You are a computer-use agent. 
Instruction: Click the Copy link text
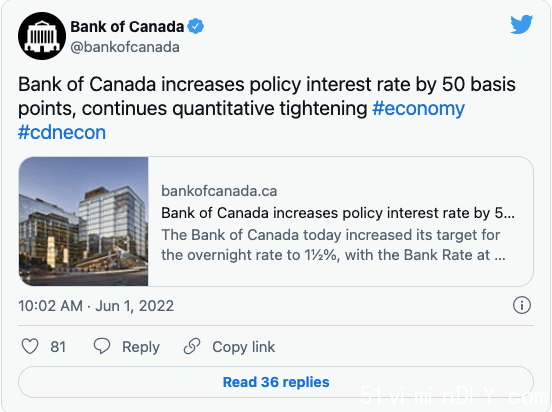[243, 347]
